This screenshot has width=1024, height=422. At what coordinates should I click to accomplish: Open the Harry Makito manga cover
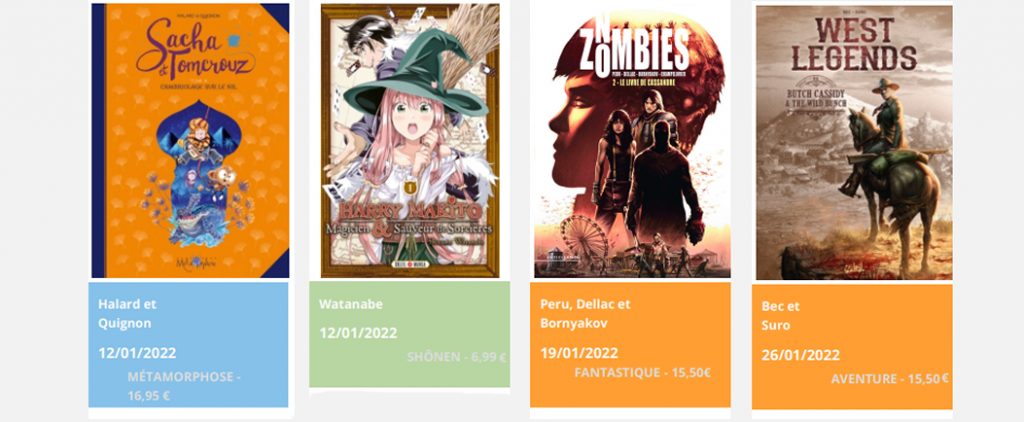(x=410, y=140)
